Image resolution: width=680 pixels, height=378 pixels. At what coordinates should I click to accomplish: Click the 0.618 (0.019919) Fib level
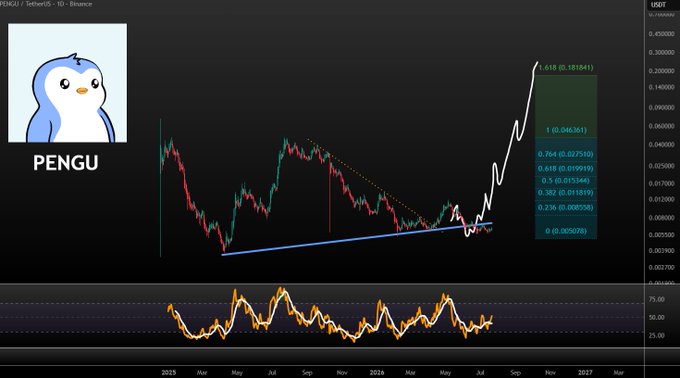pos(566,169)
